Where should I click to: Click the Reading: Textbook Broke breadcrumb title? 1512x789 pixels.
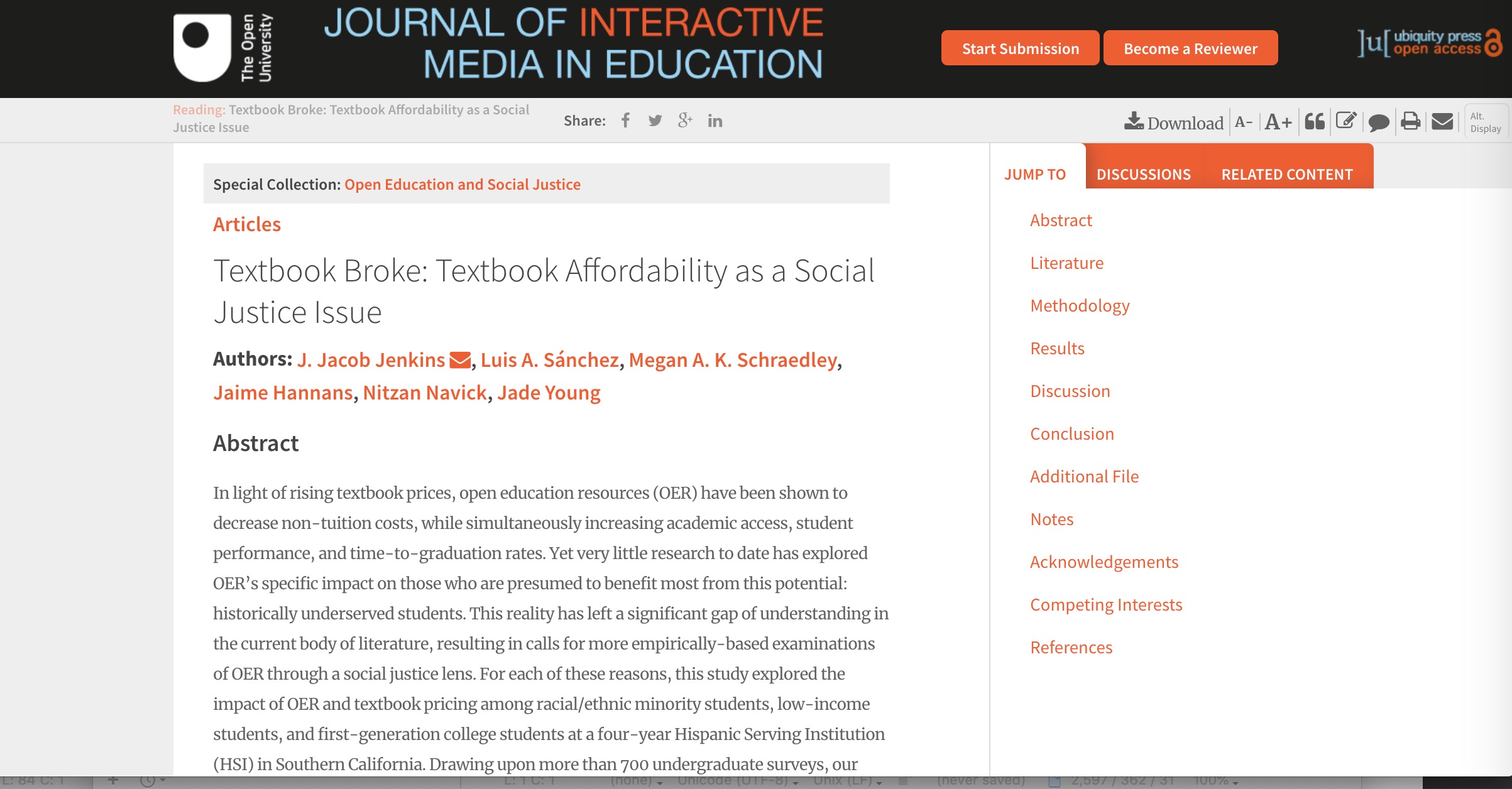351,118
